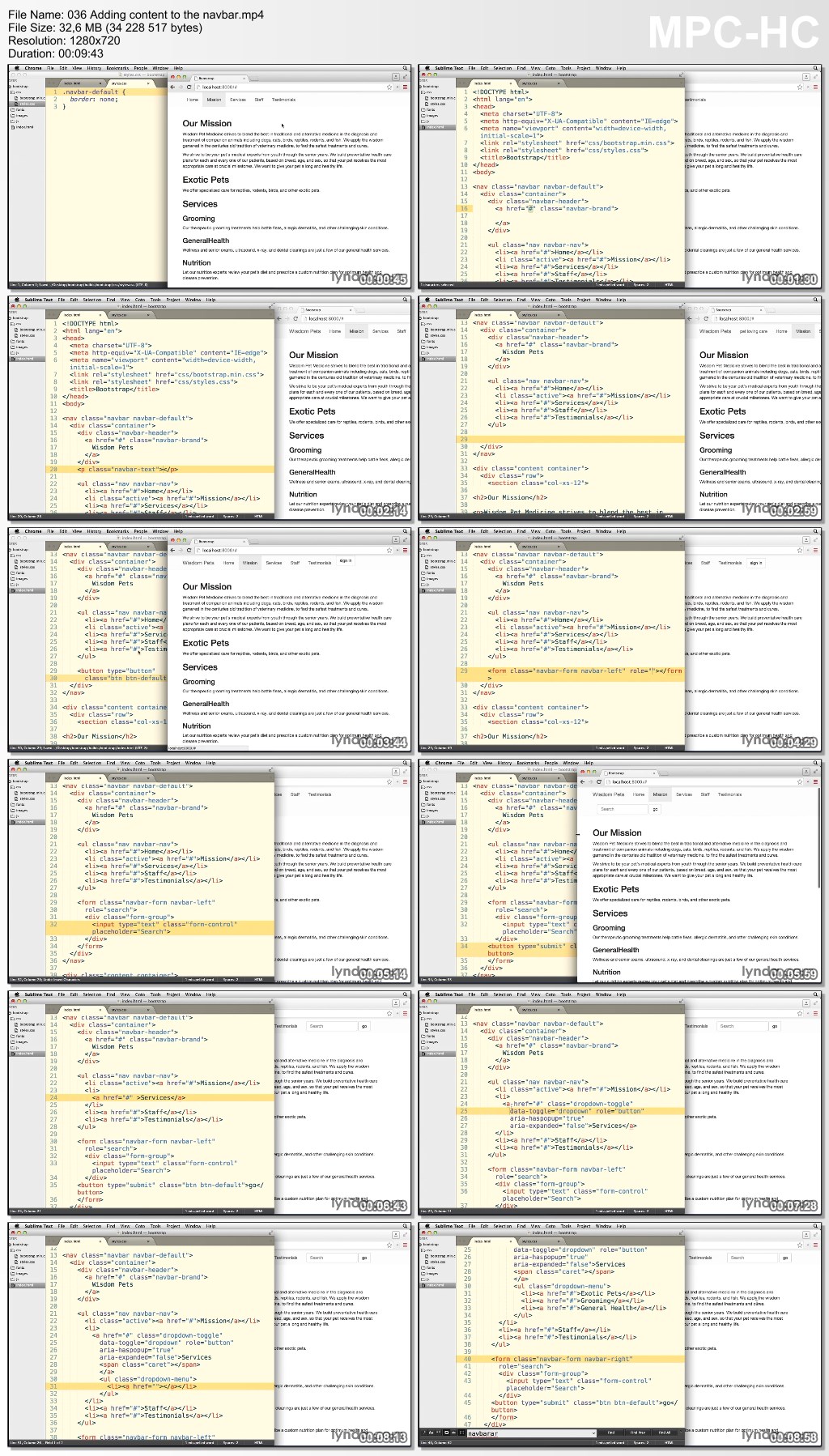This screenshot has height=1456, width=829.
Task: Open the thumbnail frame stamped 00:02:14
Action: [x=210, y=408]
